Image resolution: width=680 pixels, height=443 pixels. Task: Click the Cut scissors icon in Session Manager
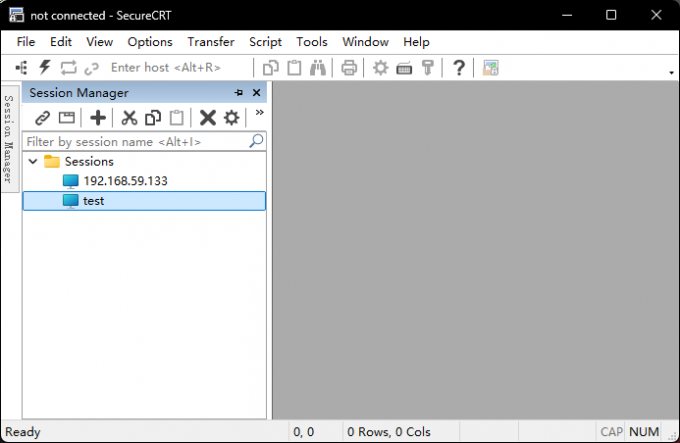coord(129,117)
